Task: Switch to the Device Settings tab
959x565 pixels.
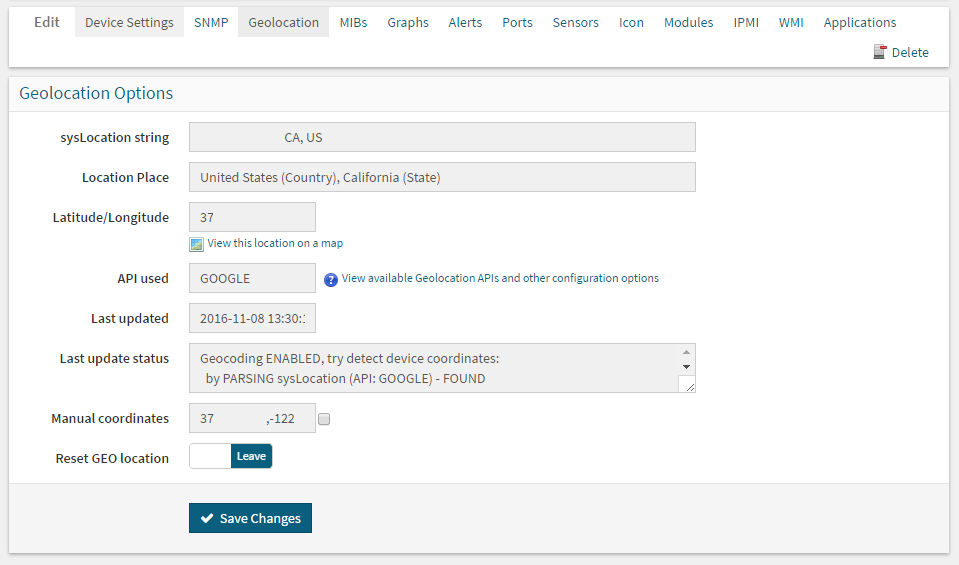Action: (129, 22)
